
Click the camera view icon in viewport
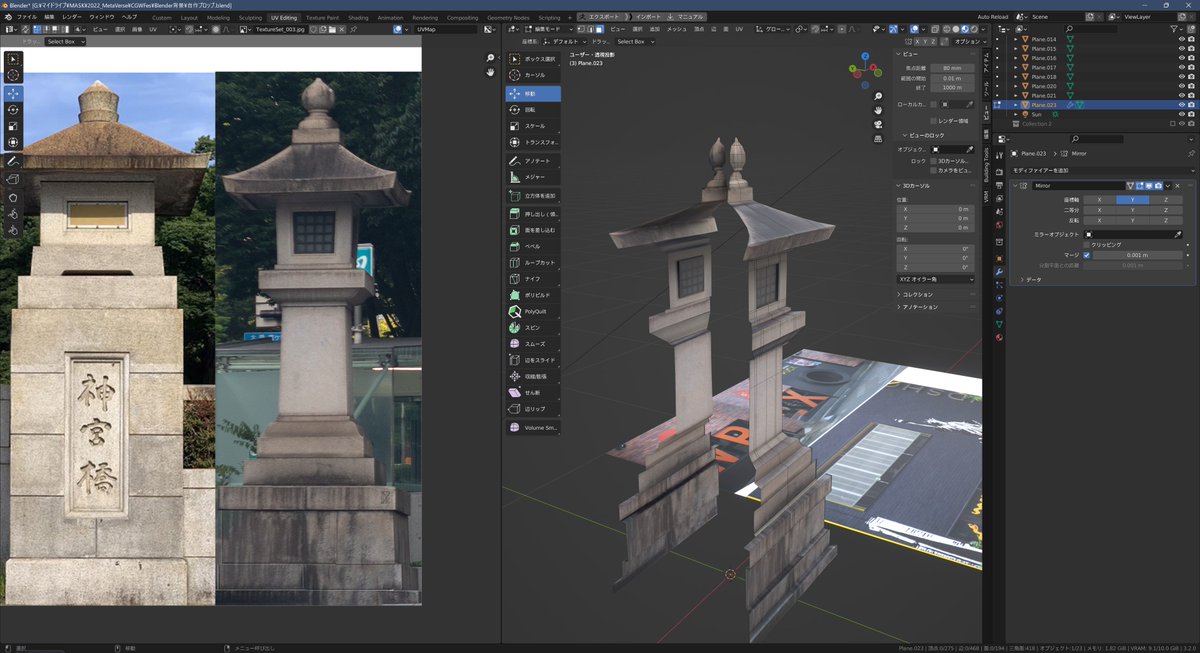click(877, 125)
